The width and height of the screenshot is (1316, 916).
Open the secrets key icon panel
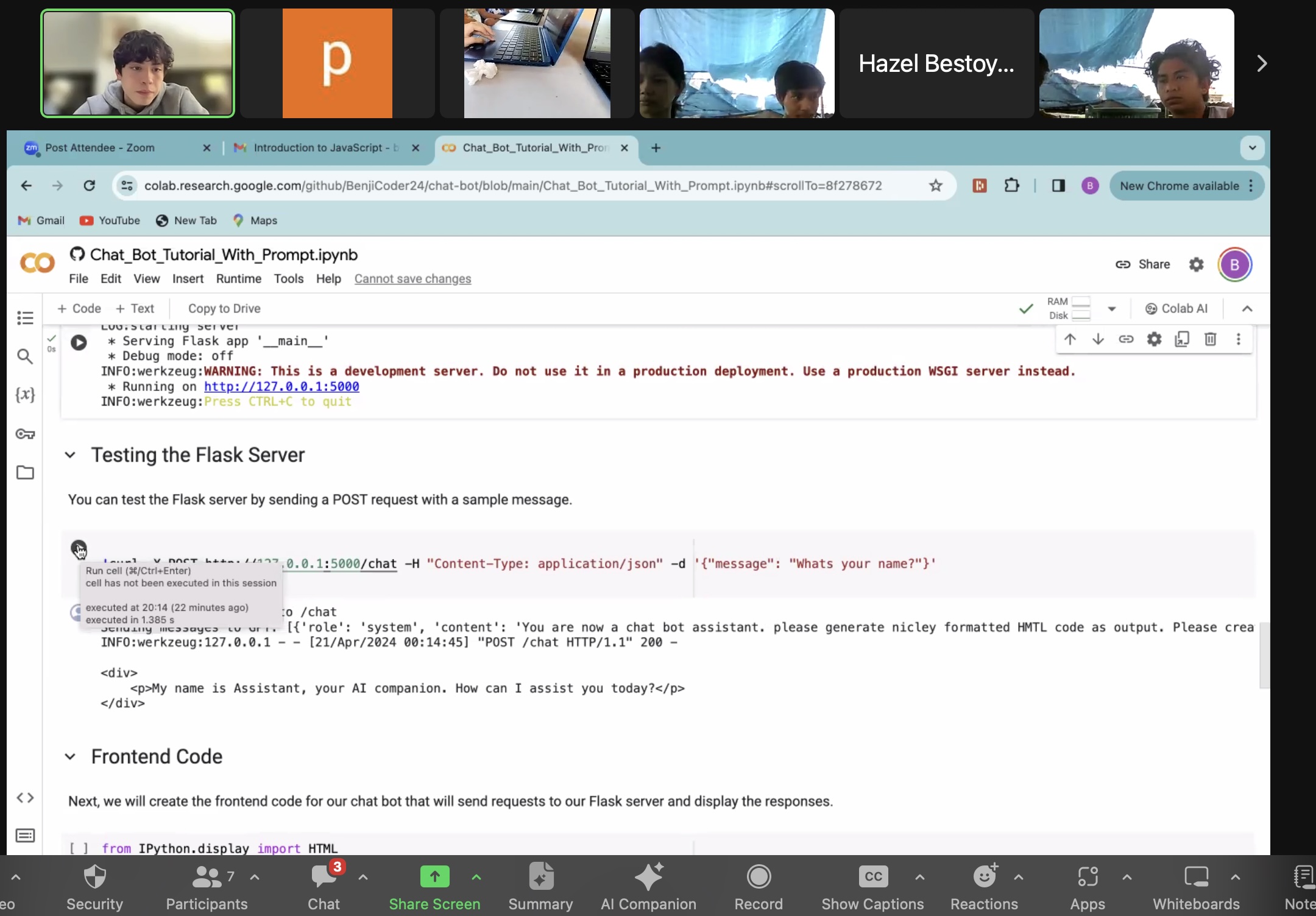click(x=25, y=434)
